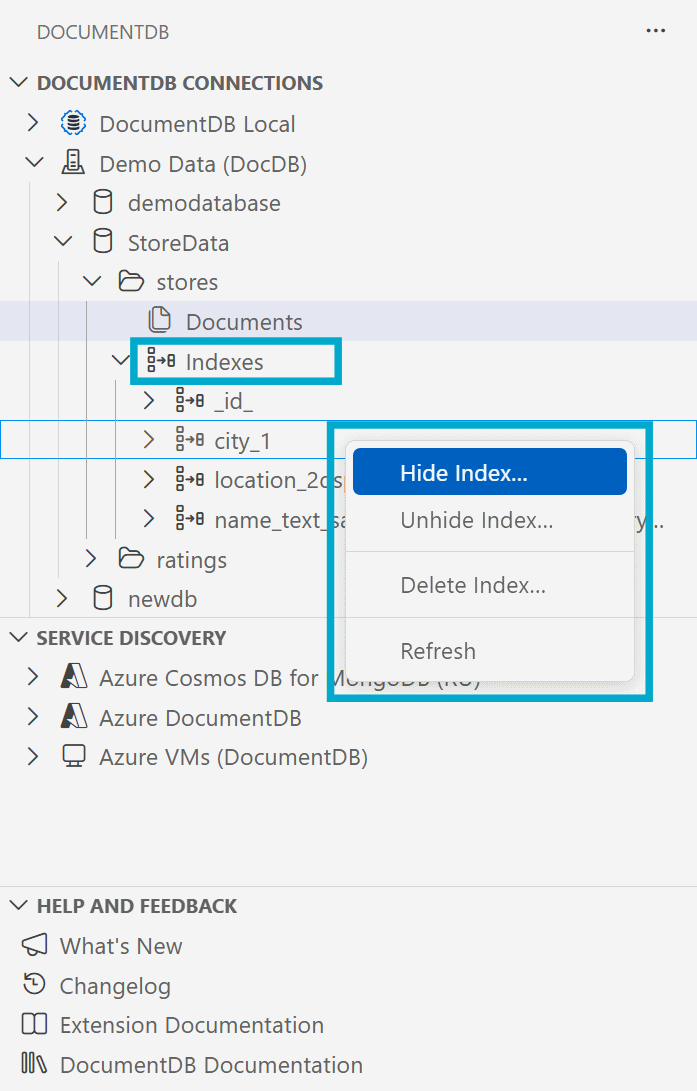
Task: Click the DocumentDB Local connection icon
Action: coord(73,122)
